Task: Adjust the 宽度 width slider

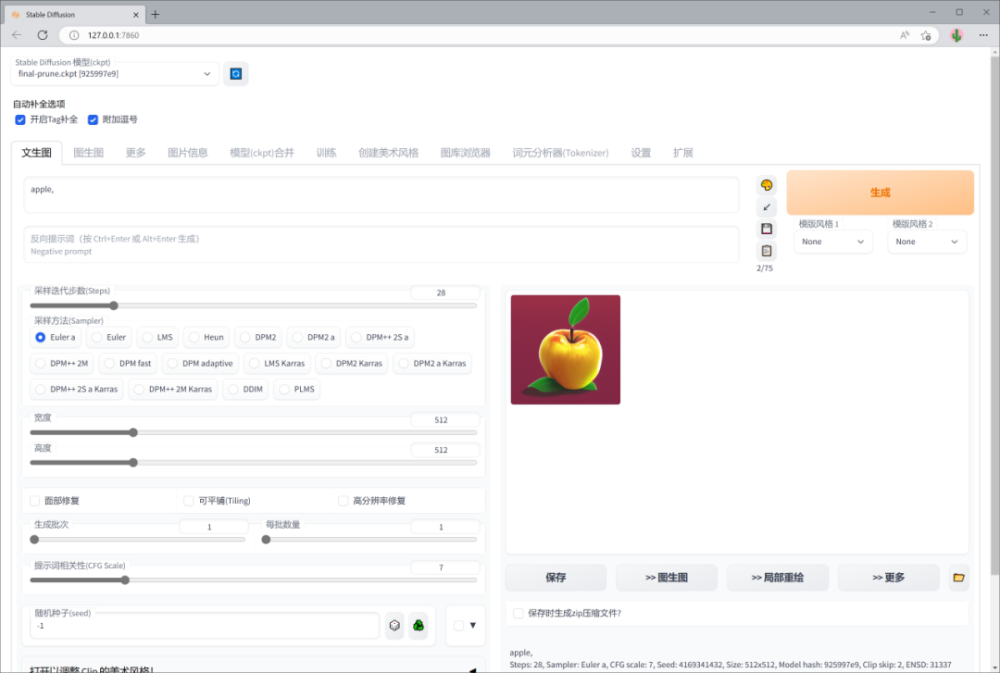Action: coord(253,433)
